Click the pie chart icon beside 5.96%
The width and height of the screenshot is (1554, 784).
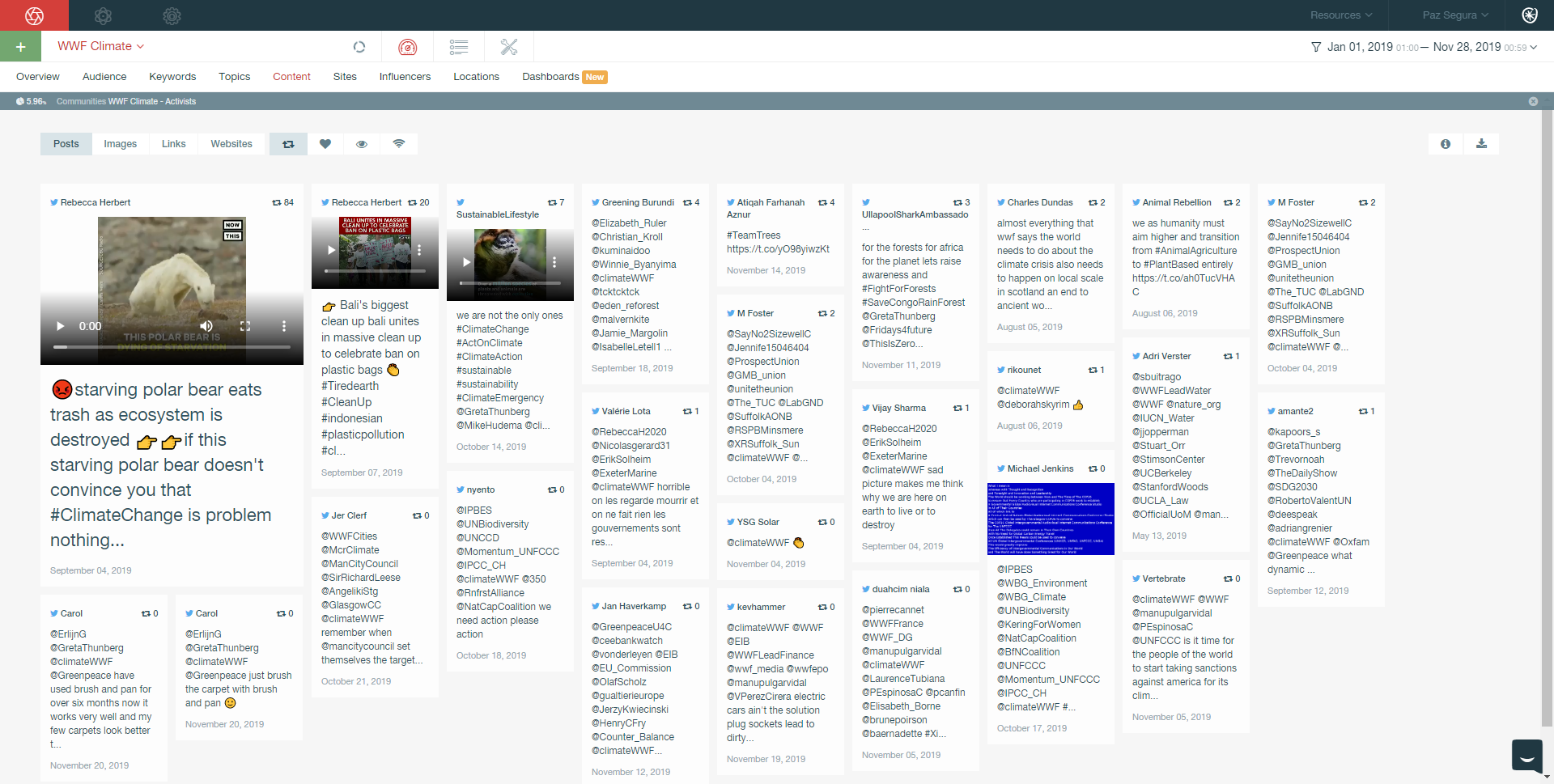tap(20, 101)
